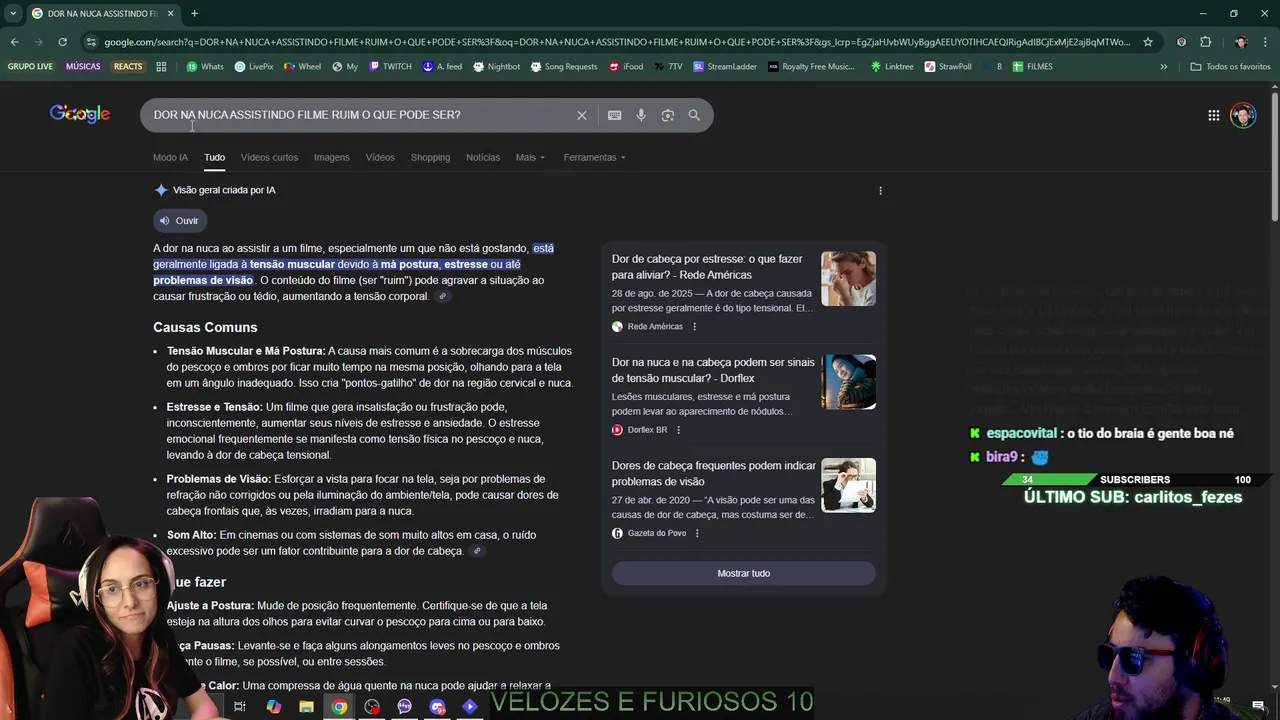The image size is (1280, 720).
Task: Open AI overview three-dot options menu
Action: coord(880,190)
